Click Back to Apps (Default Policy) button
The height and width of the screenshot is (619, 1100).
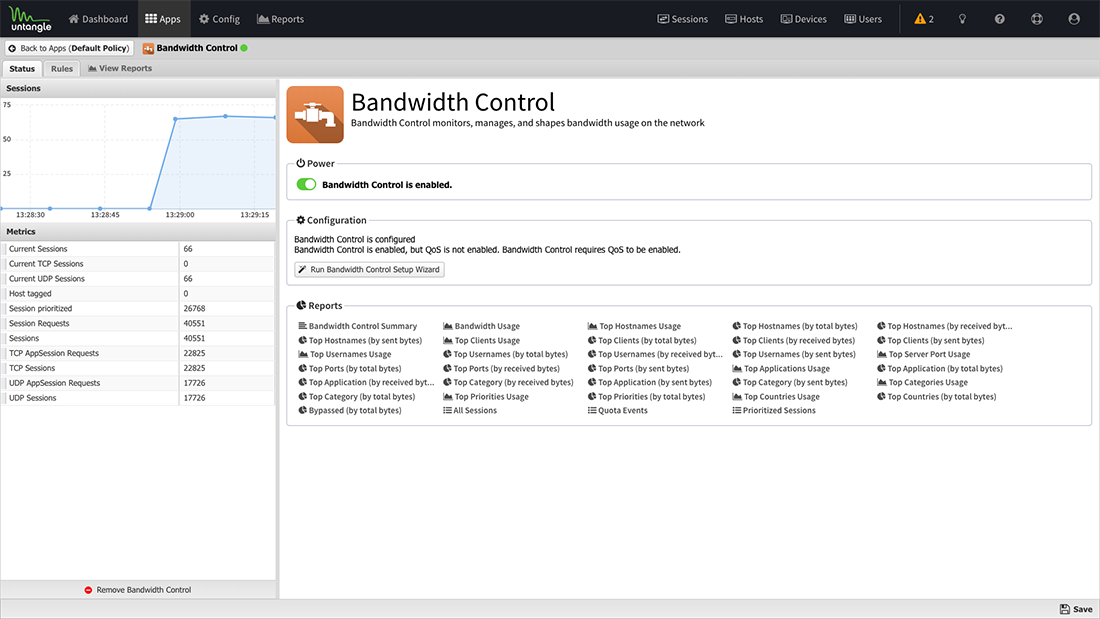point(69,48)
